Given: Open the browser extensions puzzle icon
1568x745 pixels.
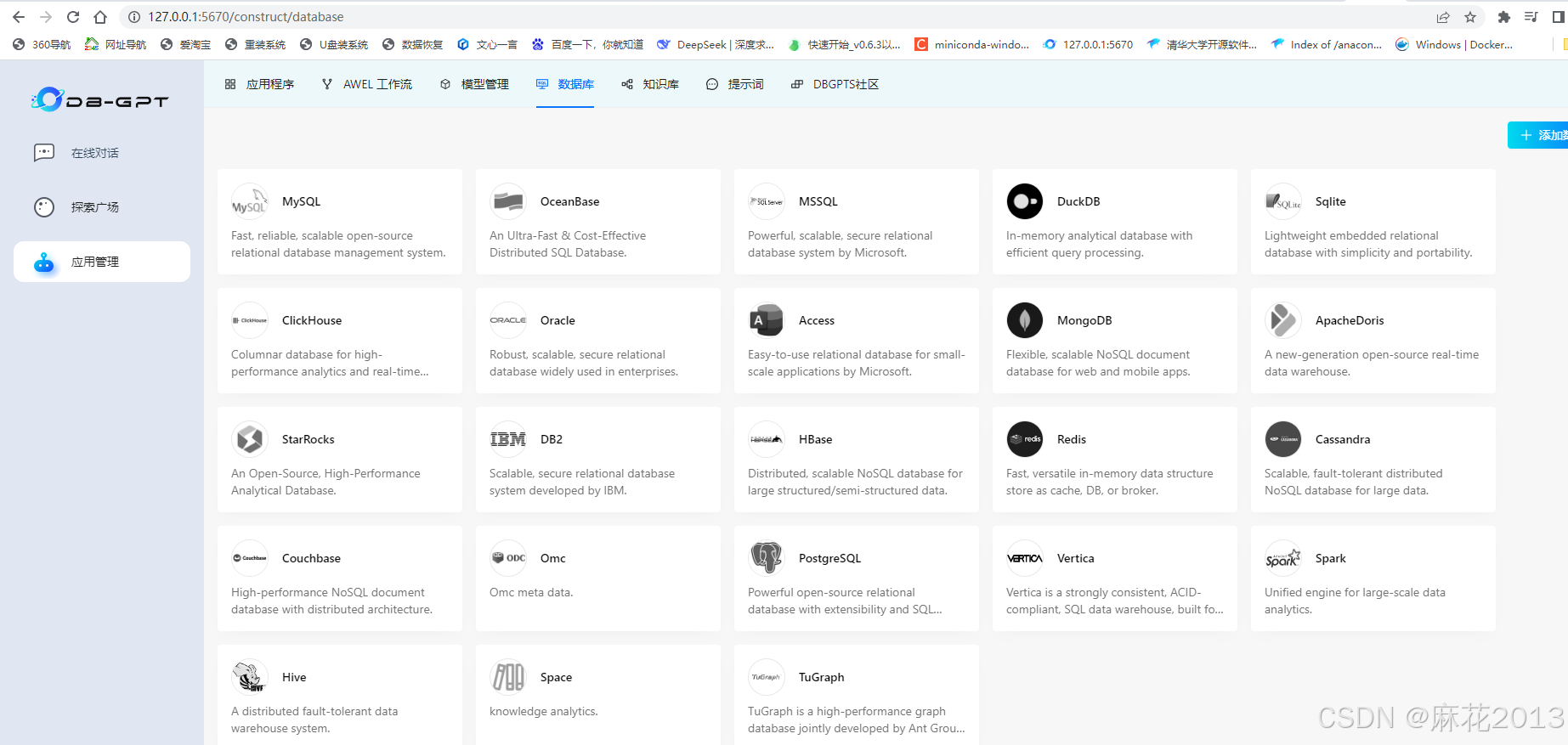Looking at the screenshot, I should tap(1504, 17).
